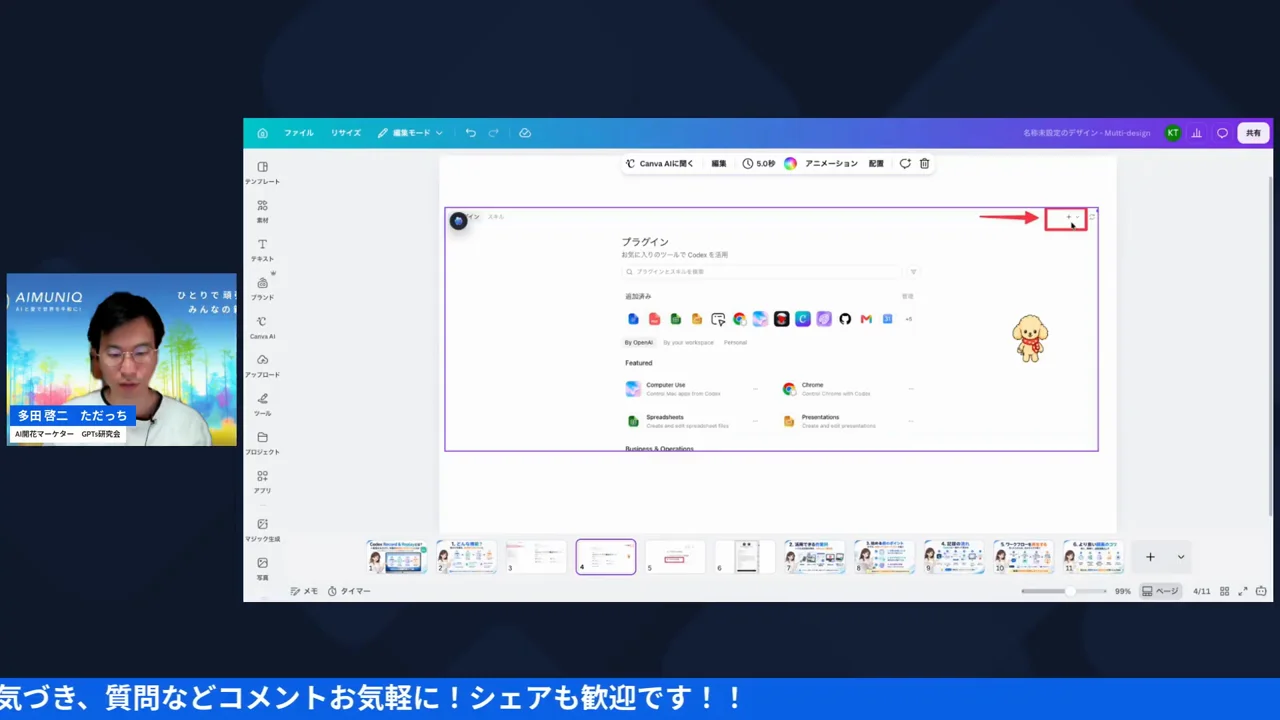Open the Canva AI sidebar panel
The width and height of the screenshot is (1280, 720).
pyautogui.click(x=262, y=328)
